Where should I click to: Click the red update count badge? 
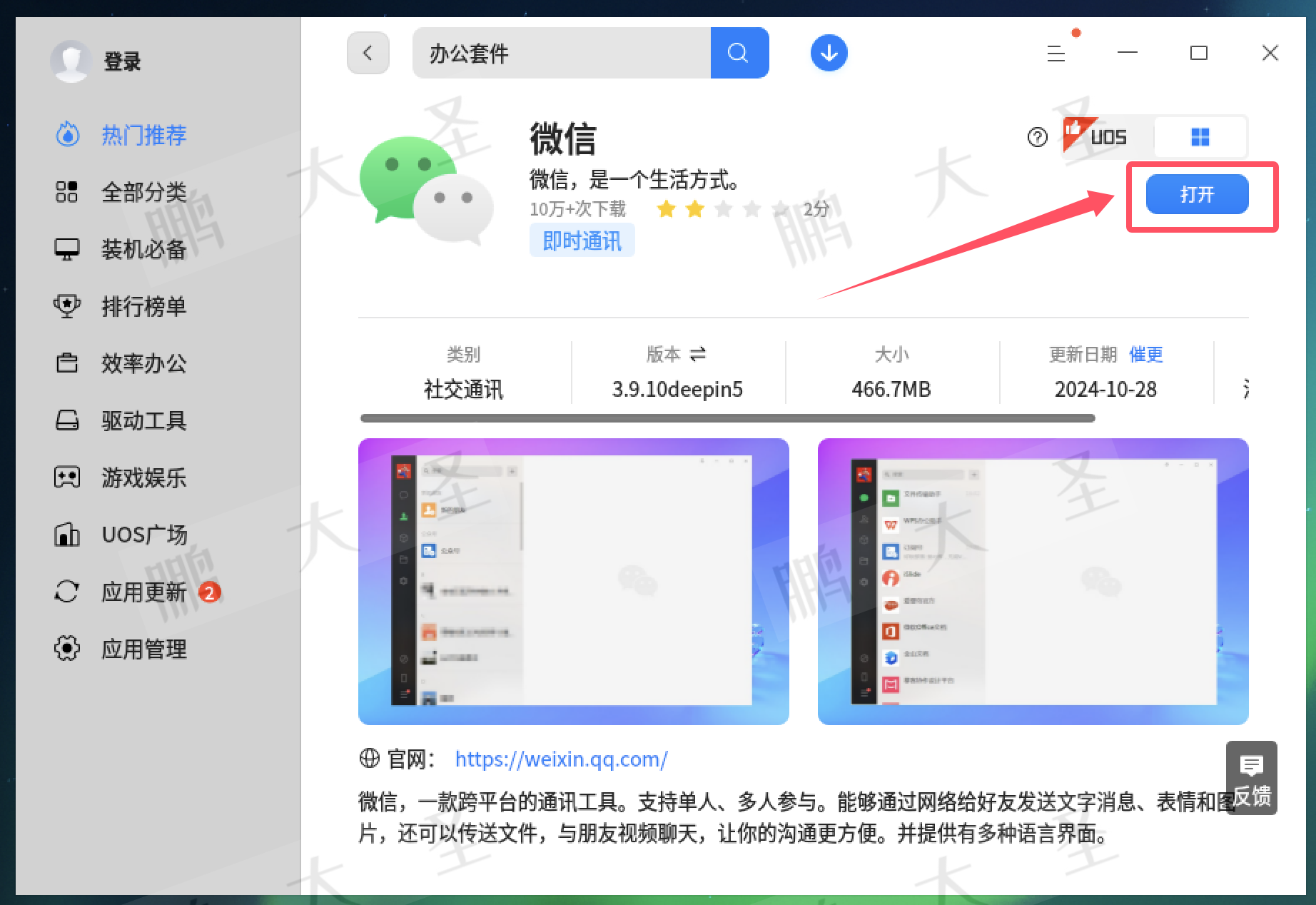point(209,592)
